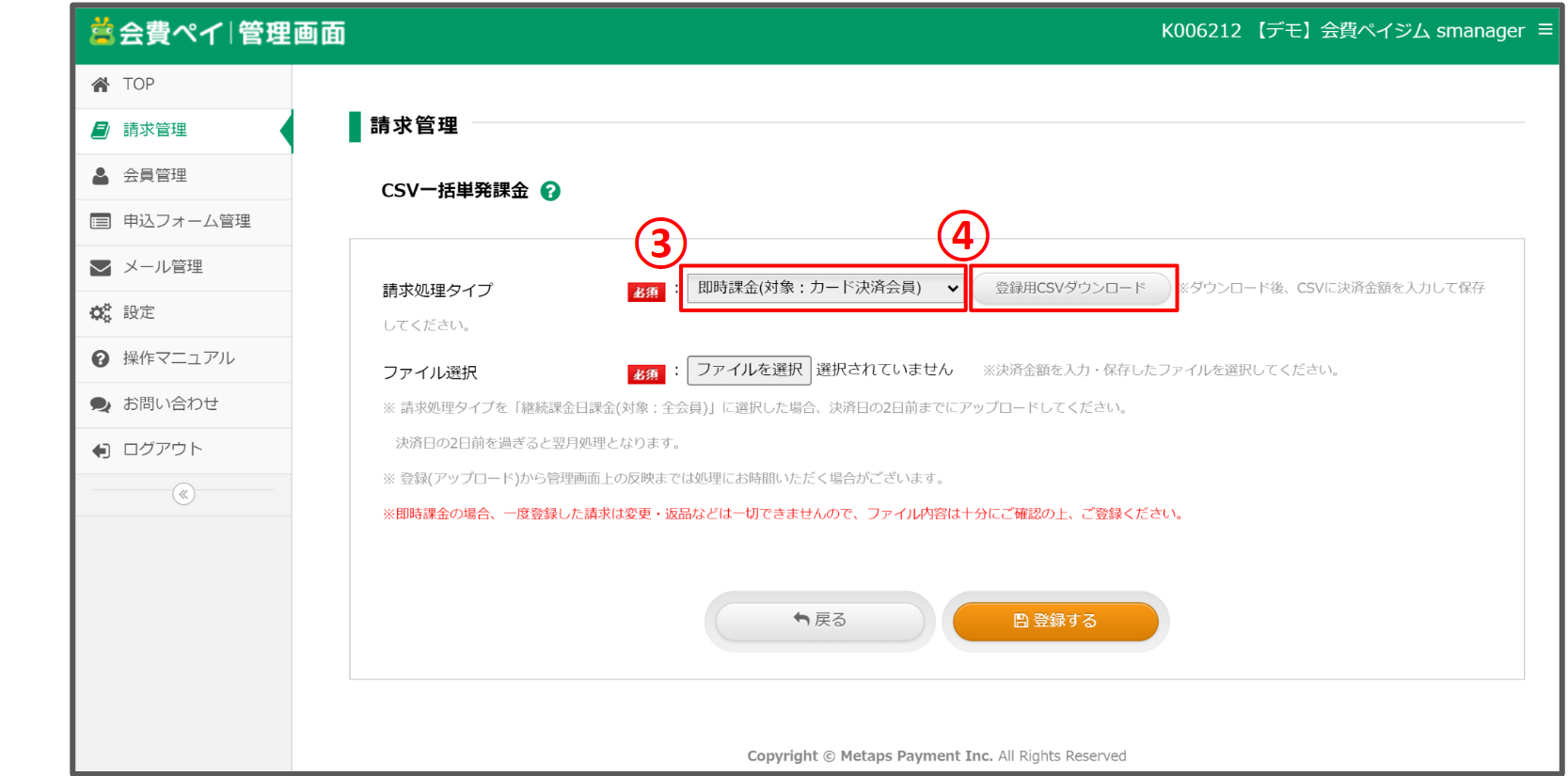Click the 請求管理 book icon
This screenshot has width=1568, height=776.
[x=100, y=130]
